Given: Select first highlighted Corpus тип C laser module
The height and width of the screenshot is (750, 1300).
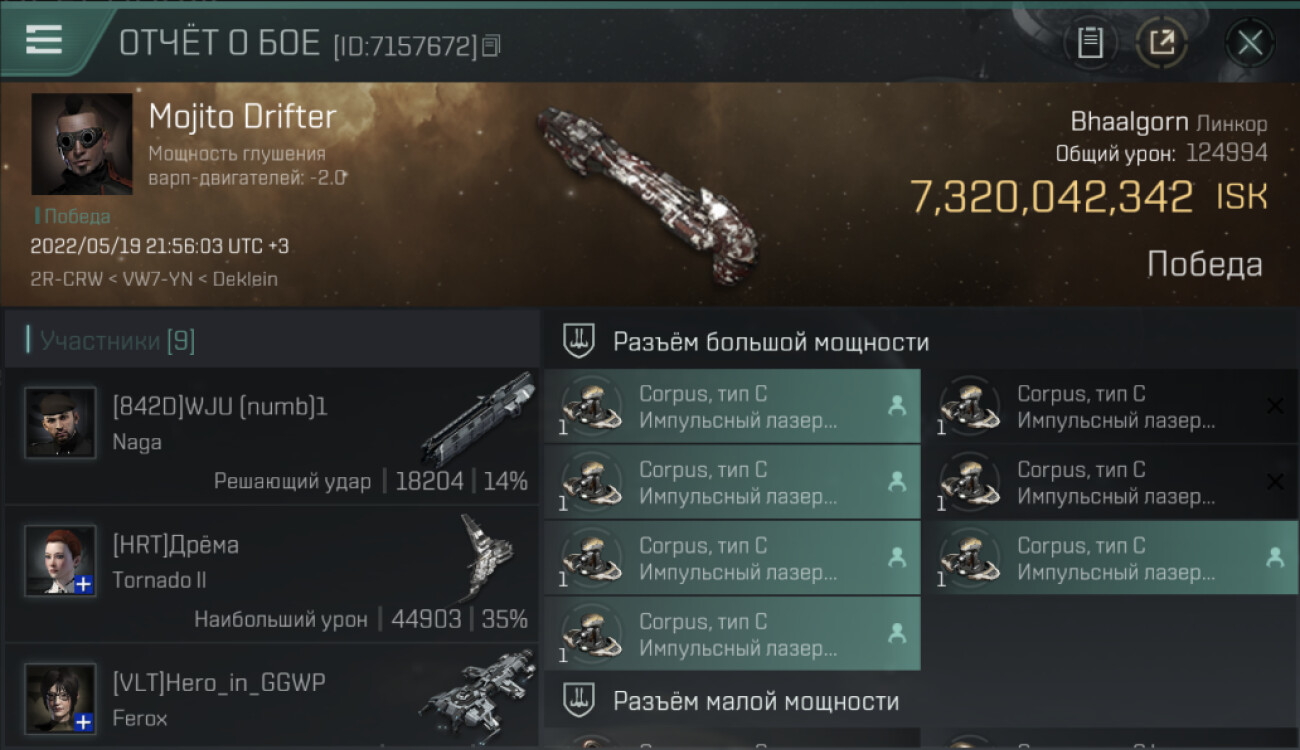Looking at the screenshot, I should [732, 407].
